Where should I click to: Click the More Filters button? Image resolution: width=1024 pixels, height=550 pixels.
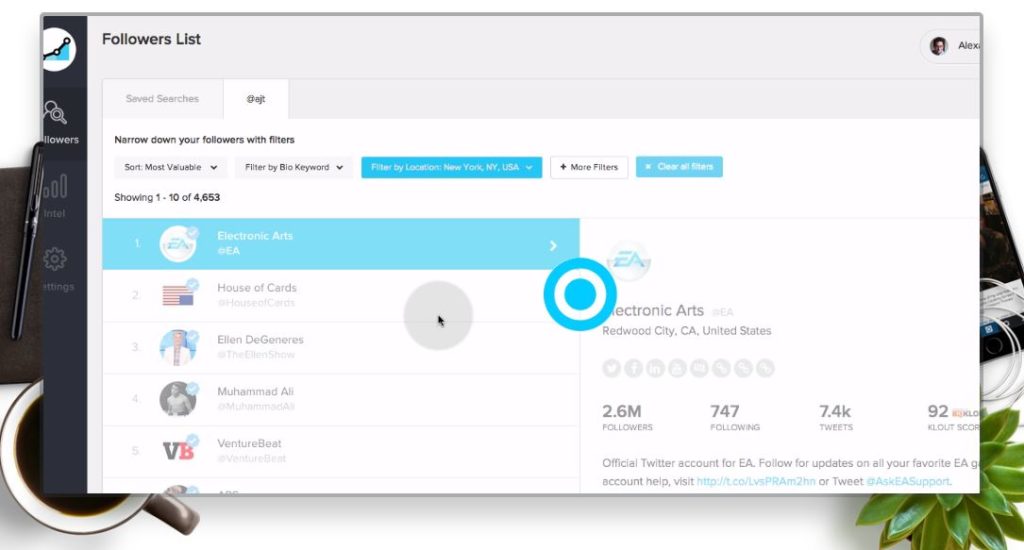(589, 167)
